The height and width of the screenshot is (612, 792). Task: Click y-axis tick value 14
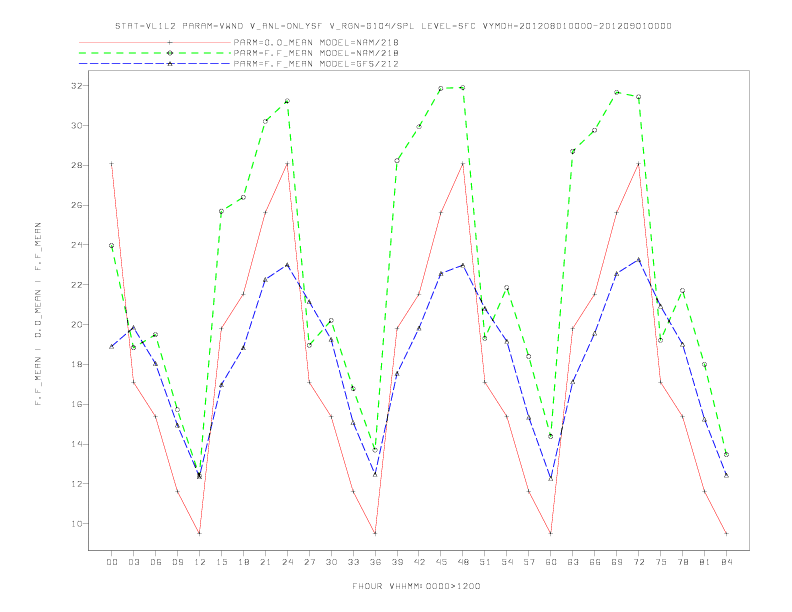tap(76, 444)
